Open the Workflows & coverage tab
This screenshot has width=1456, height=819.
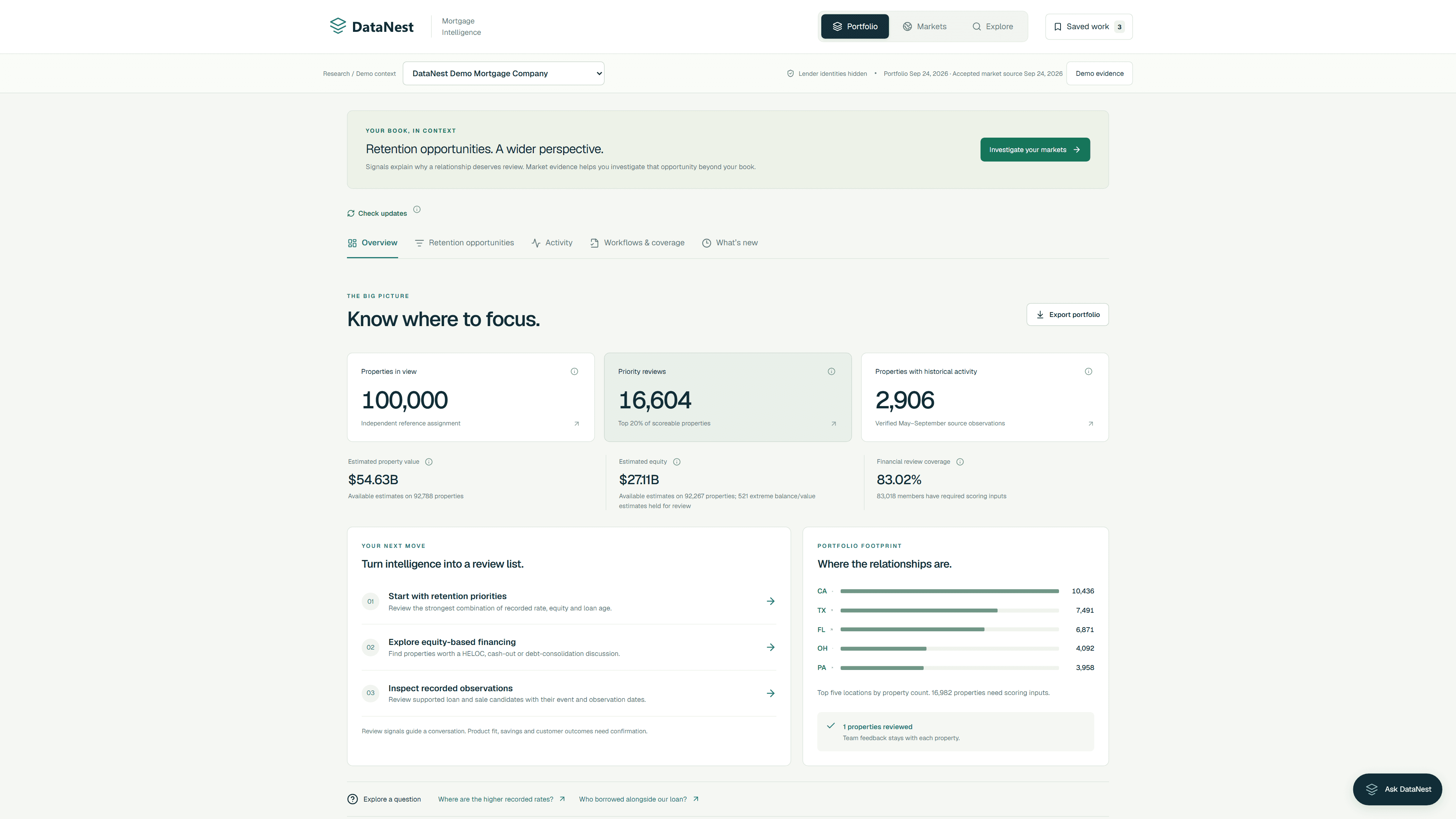point(637,243)
